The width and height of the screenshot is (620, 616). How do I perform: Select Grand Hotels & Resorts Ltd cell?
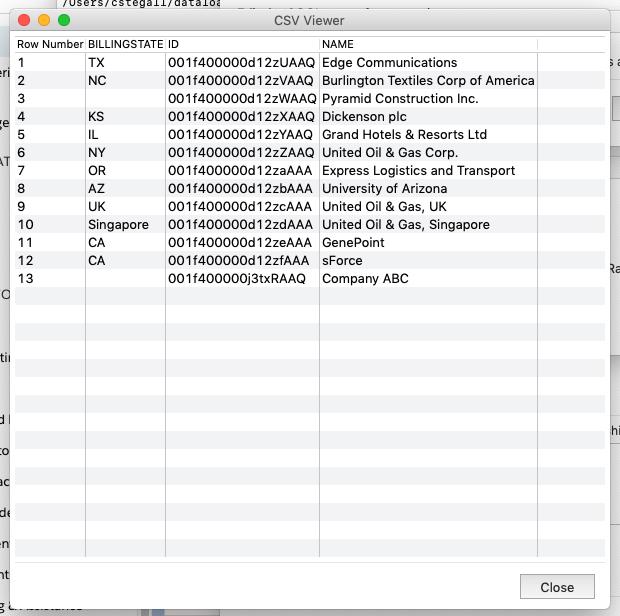(x=428, y=134)
